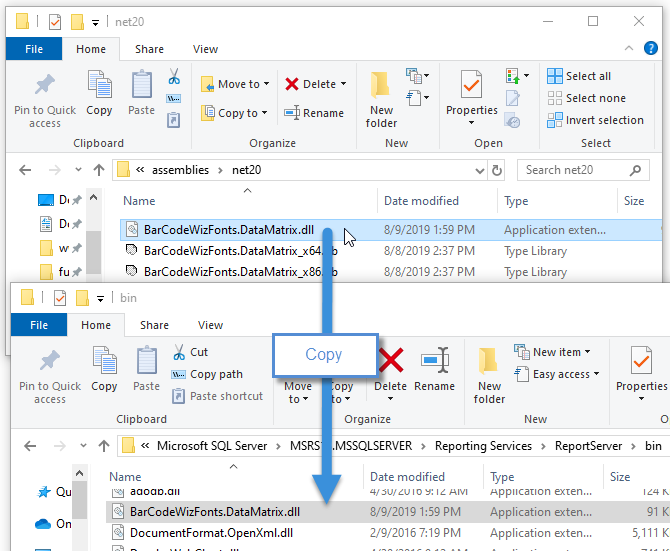Screen dimensions: 670x551
Task: Click the Search net20 box
Action: tap(583, 170)
